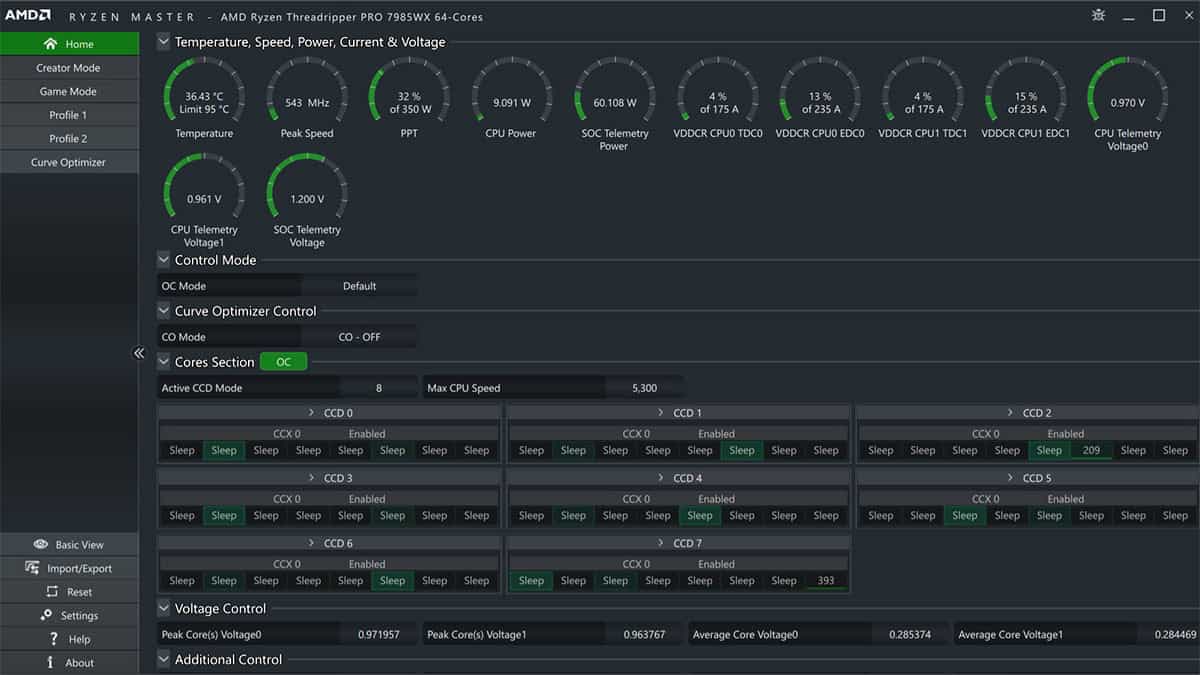This screenshot has width=1200, height=675.
Task: Select Profile 1 in the sidebar
Action: 70,114
